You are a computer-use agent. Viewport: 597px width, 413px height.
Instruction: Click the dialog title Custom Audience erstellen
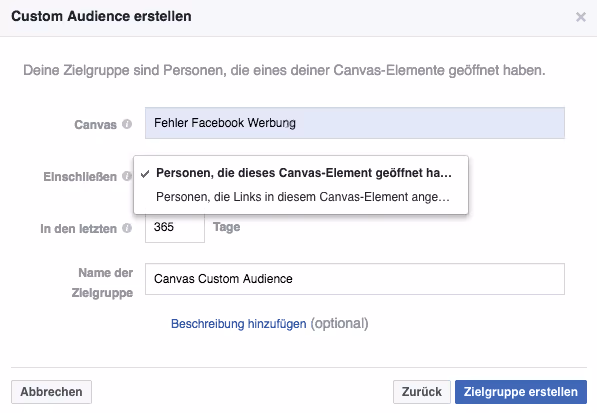click(101, 16)
